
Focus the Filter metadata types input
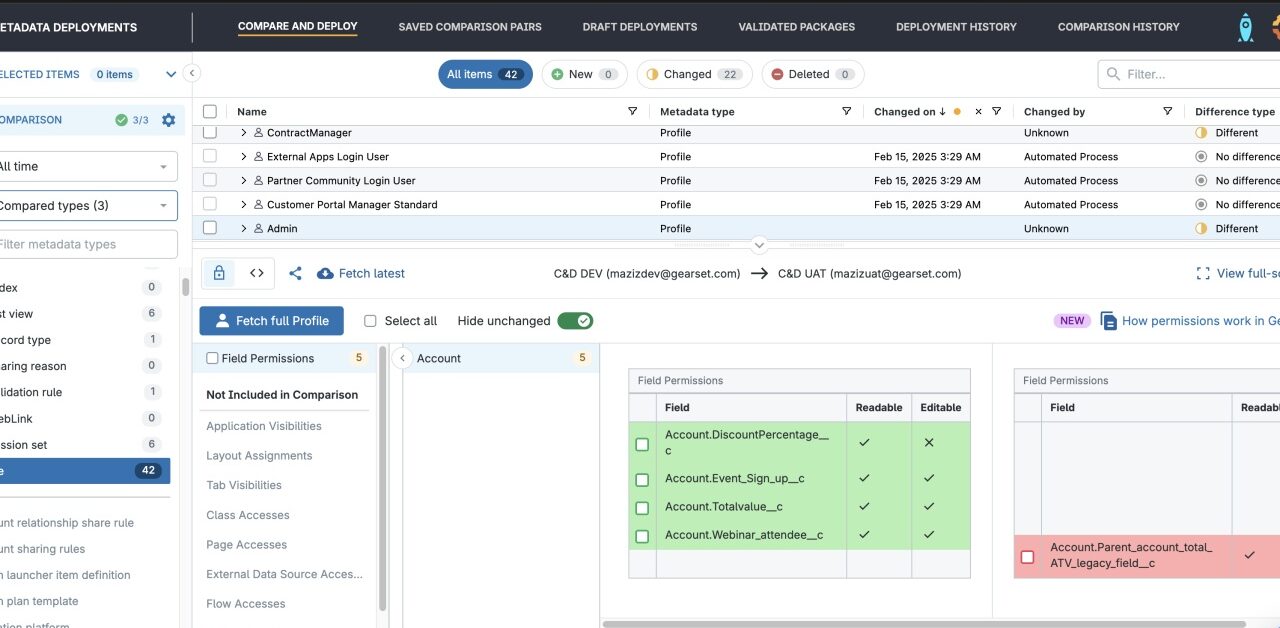(x=88, y=244)
